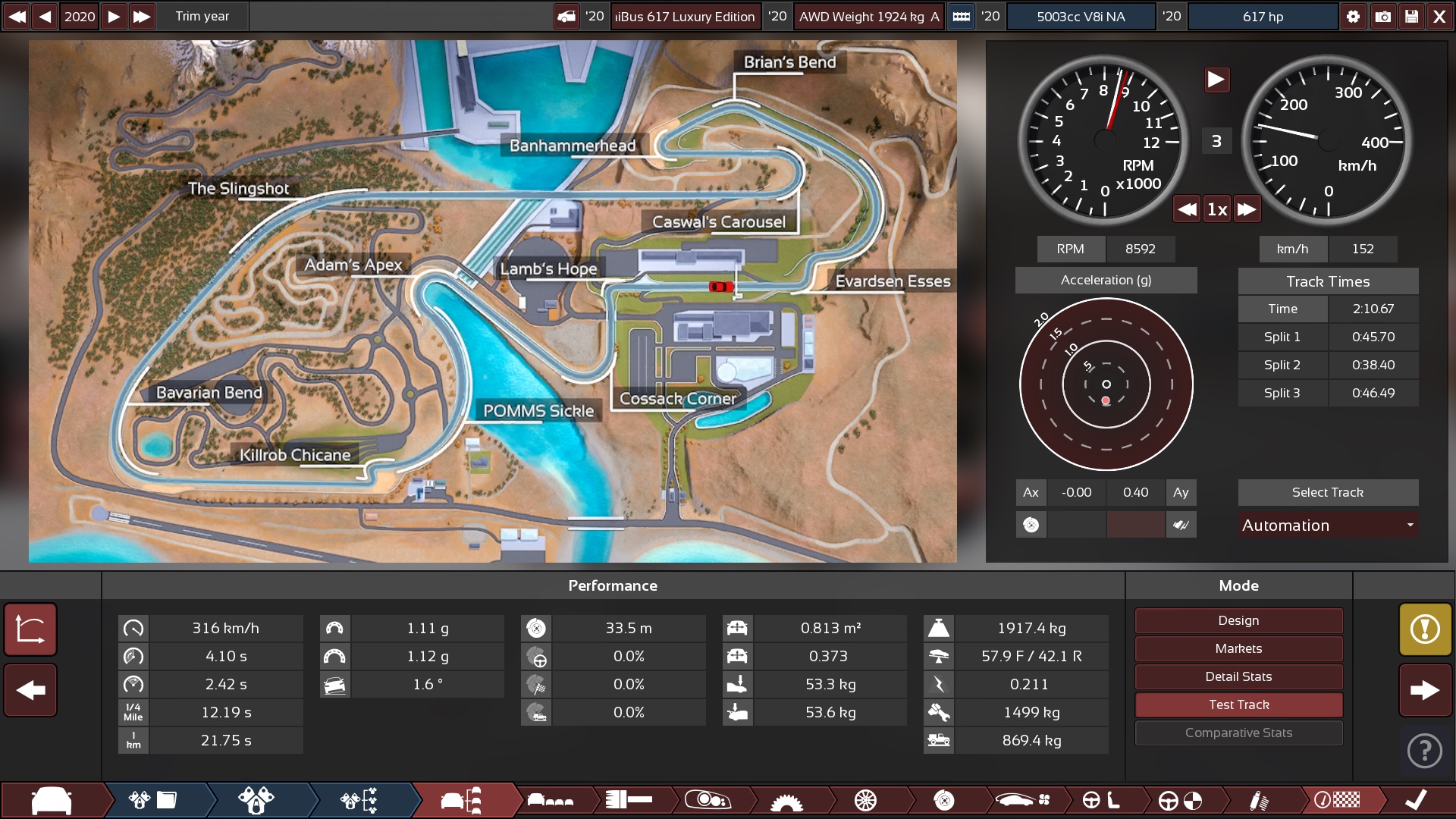Go forward with the right arrow button
1456x819 pixels.
[x=1425, y=690]
